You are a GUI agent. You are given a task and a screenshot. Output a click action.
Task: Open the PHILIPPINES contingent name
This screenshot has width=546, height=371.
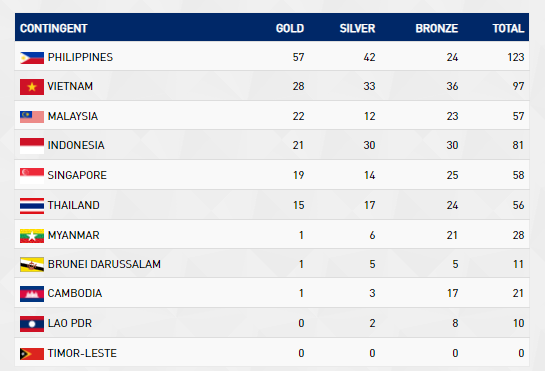pyautogui.click(x=80, y=57)
